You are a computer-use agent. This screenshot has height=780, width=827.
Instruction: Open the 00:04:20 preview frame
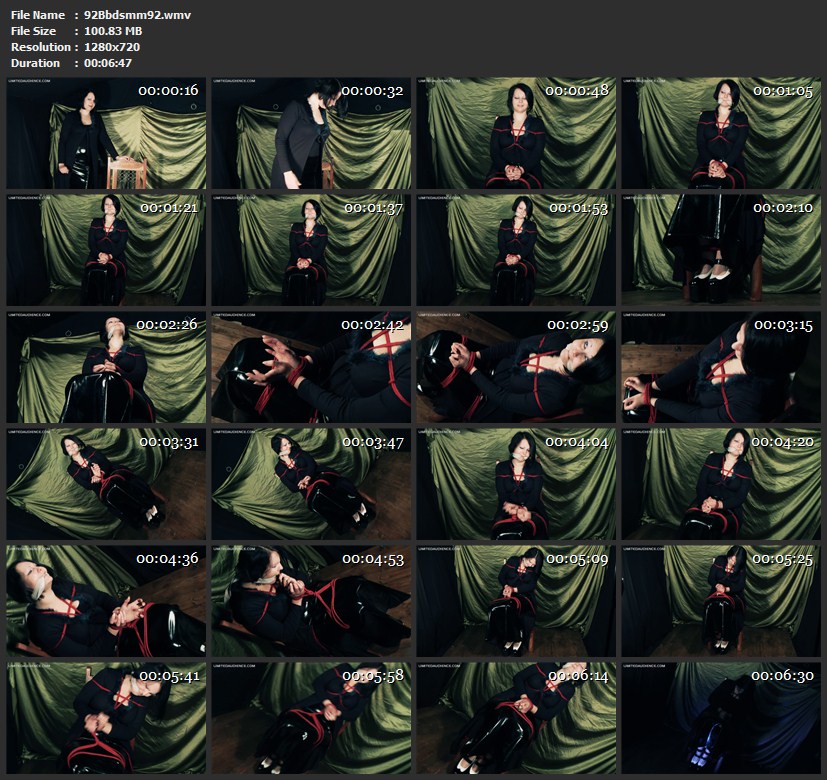(721, 484)
